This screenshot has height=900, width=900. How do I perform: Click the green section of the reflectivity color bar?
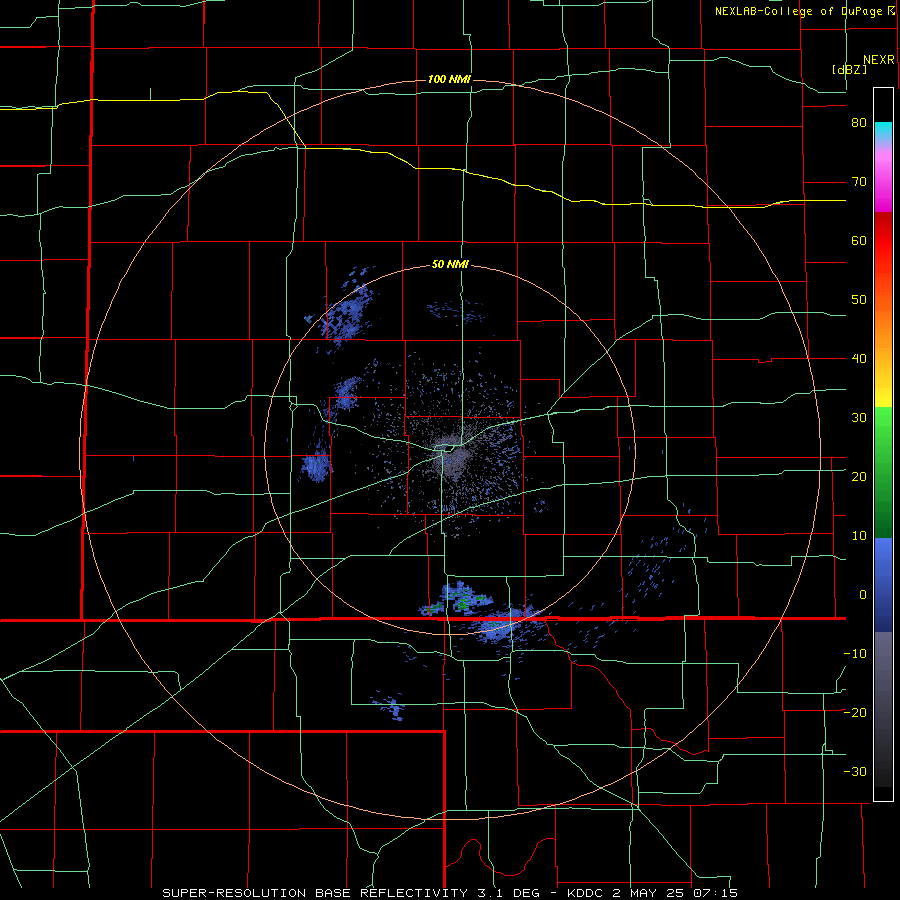883,472
